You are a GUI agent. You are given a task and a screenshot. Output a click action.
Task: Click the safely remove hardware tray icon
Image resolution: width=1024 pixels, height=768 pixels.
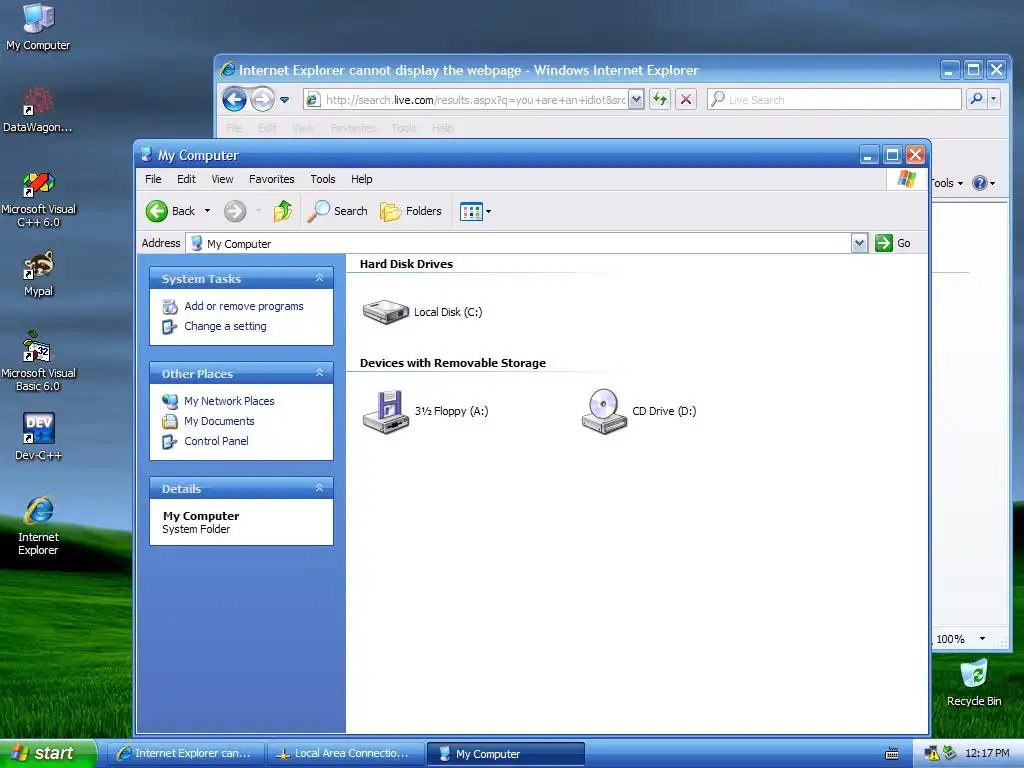949,753
